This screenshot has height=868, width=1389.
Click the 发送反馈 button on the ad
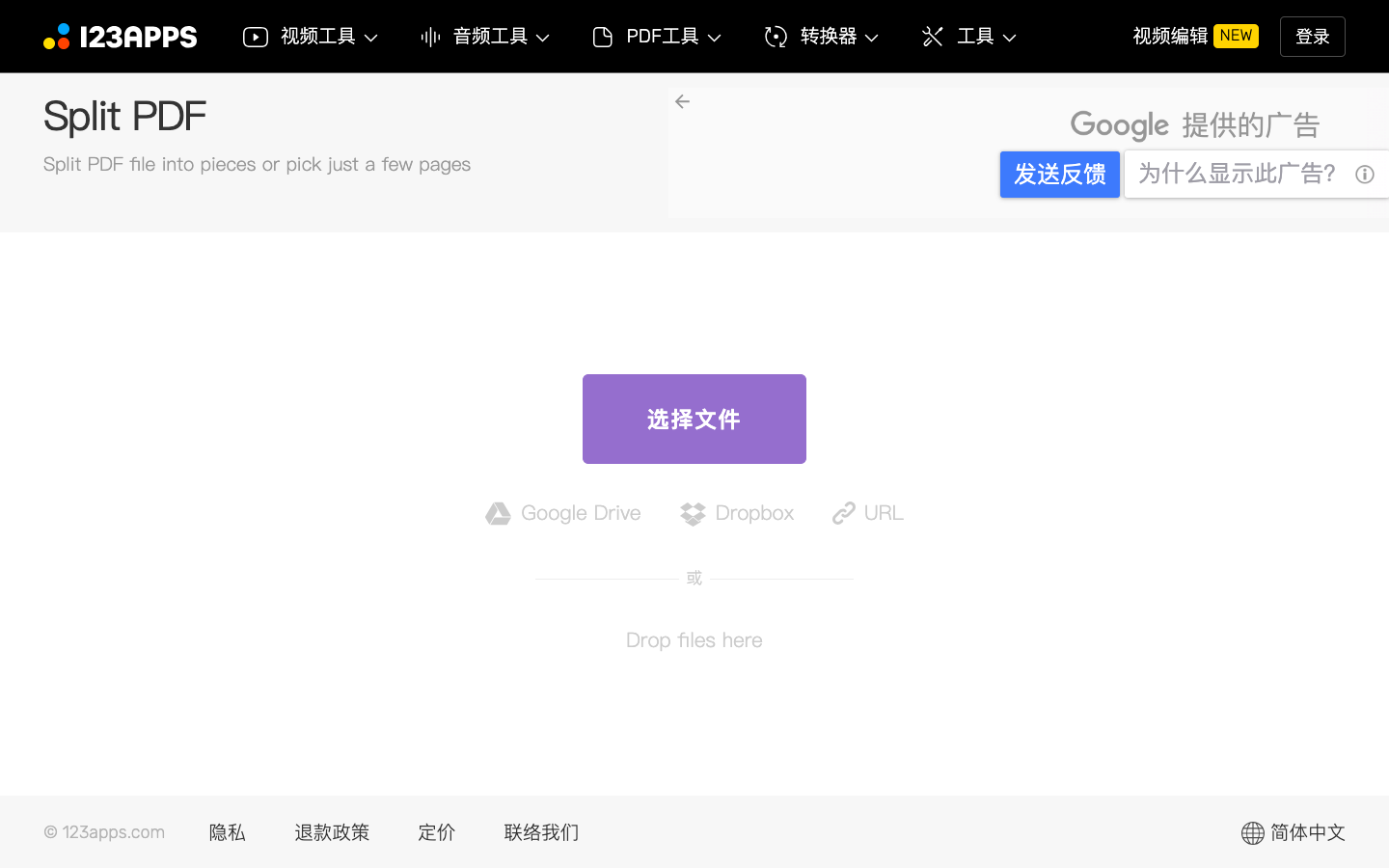(1059, 174)
